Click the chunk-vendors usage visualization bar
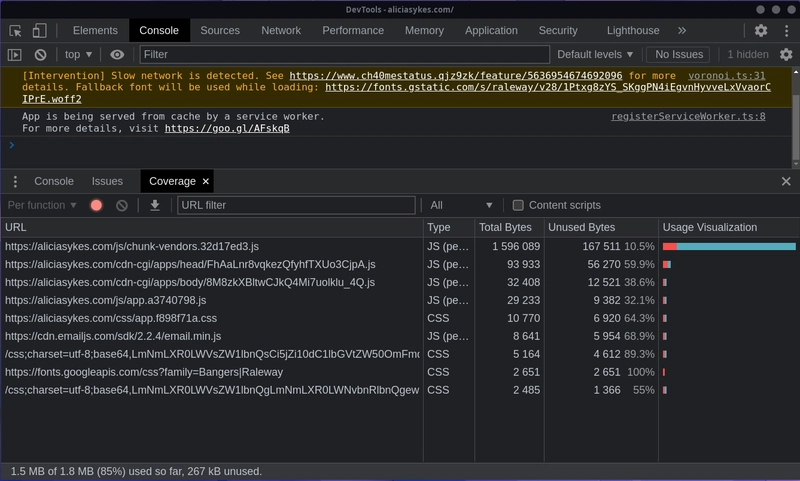800x481 pixels. coord(729,246)
